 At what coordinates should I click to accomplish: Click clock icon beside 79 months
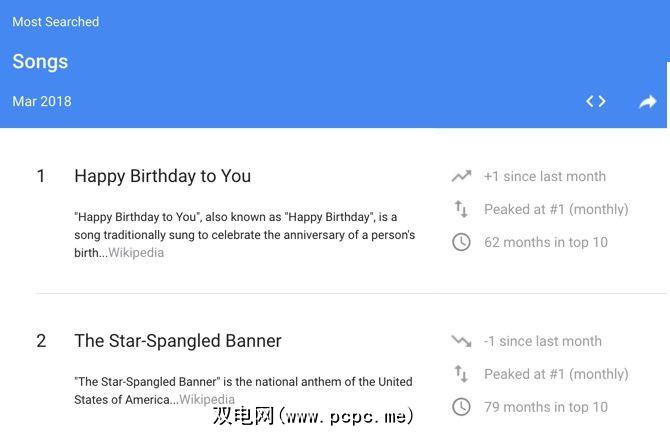(x=461, y=407)
